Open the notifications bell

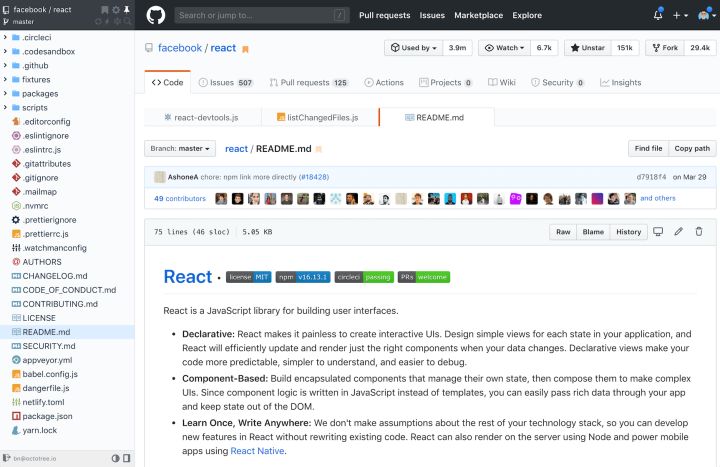(658, 15)
